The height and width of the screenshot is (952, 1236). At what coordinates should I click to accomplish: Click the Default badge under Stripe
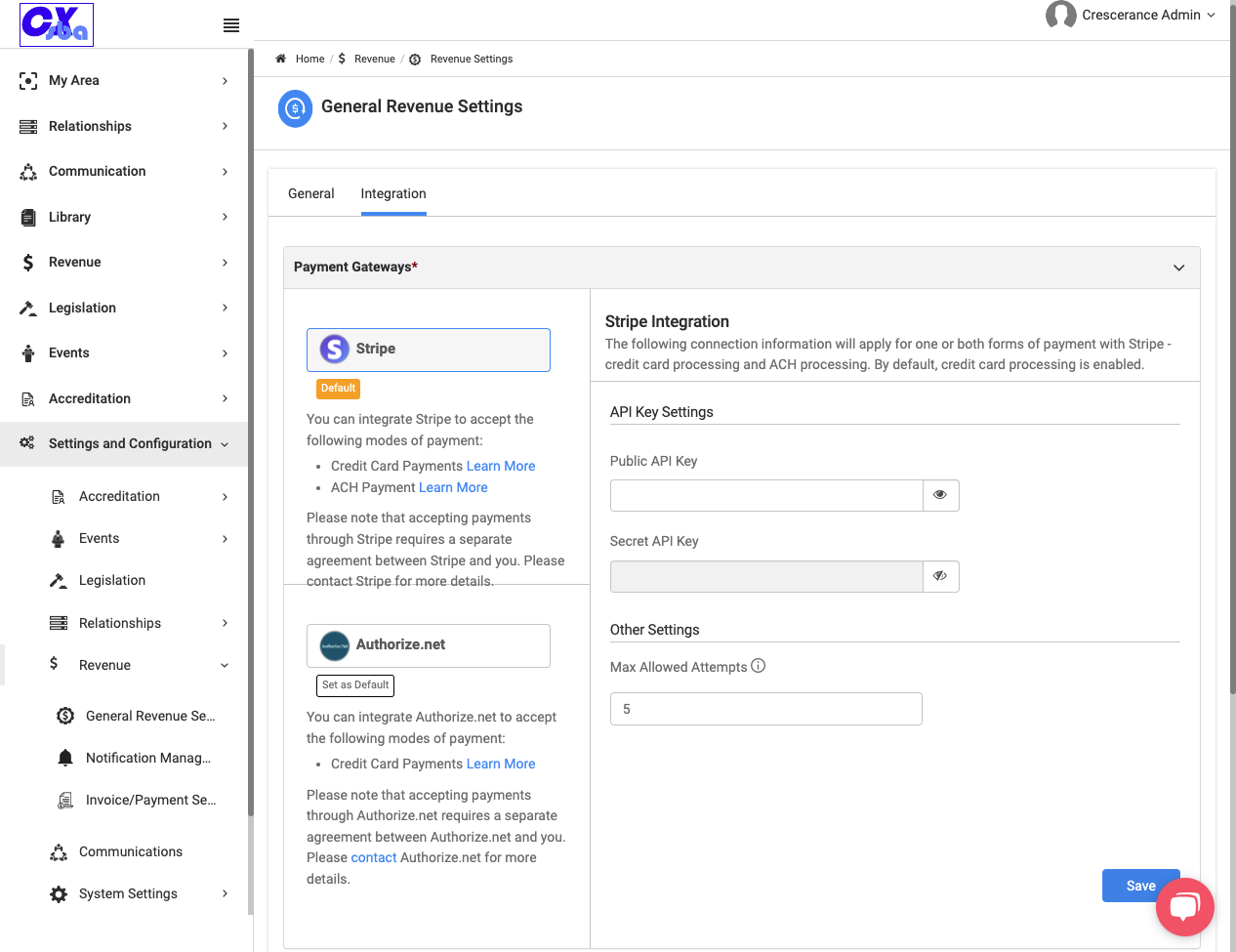[x=339, y=389]
